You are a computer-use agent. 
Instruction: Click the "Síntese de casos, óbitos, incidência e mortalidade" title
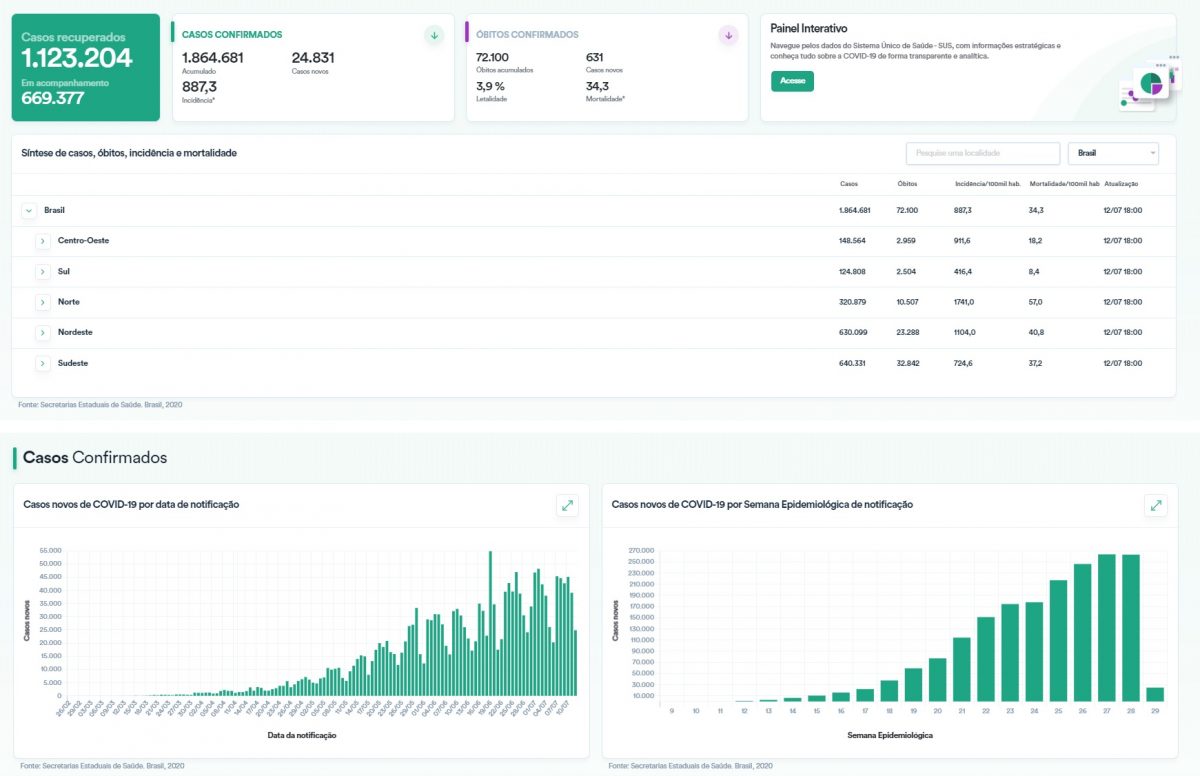click(129, 153)
